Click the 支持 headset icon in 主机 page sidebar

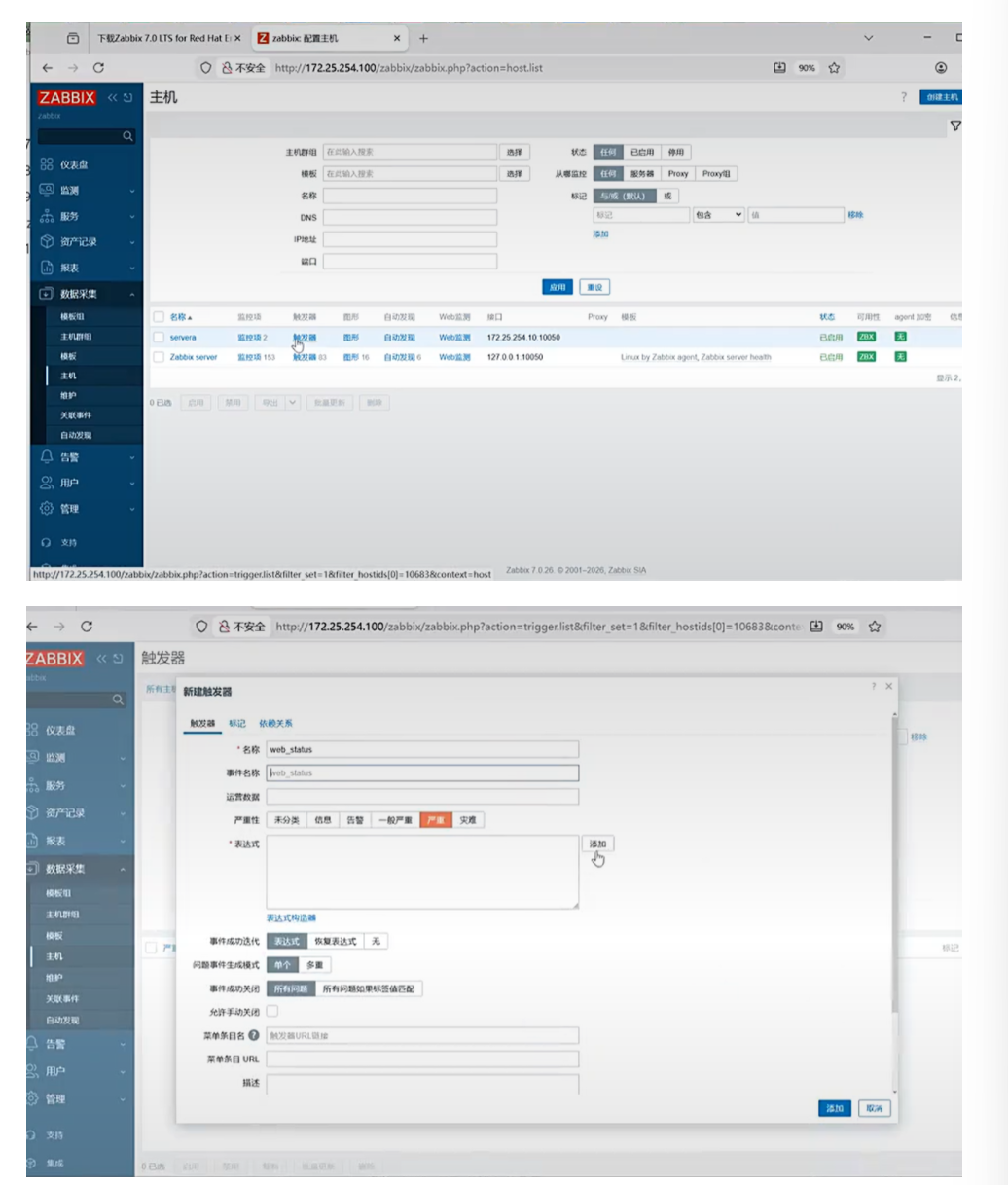pos(47,543)
